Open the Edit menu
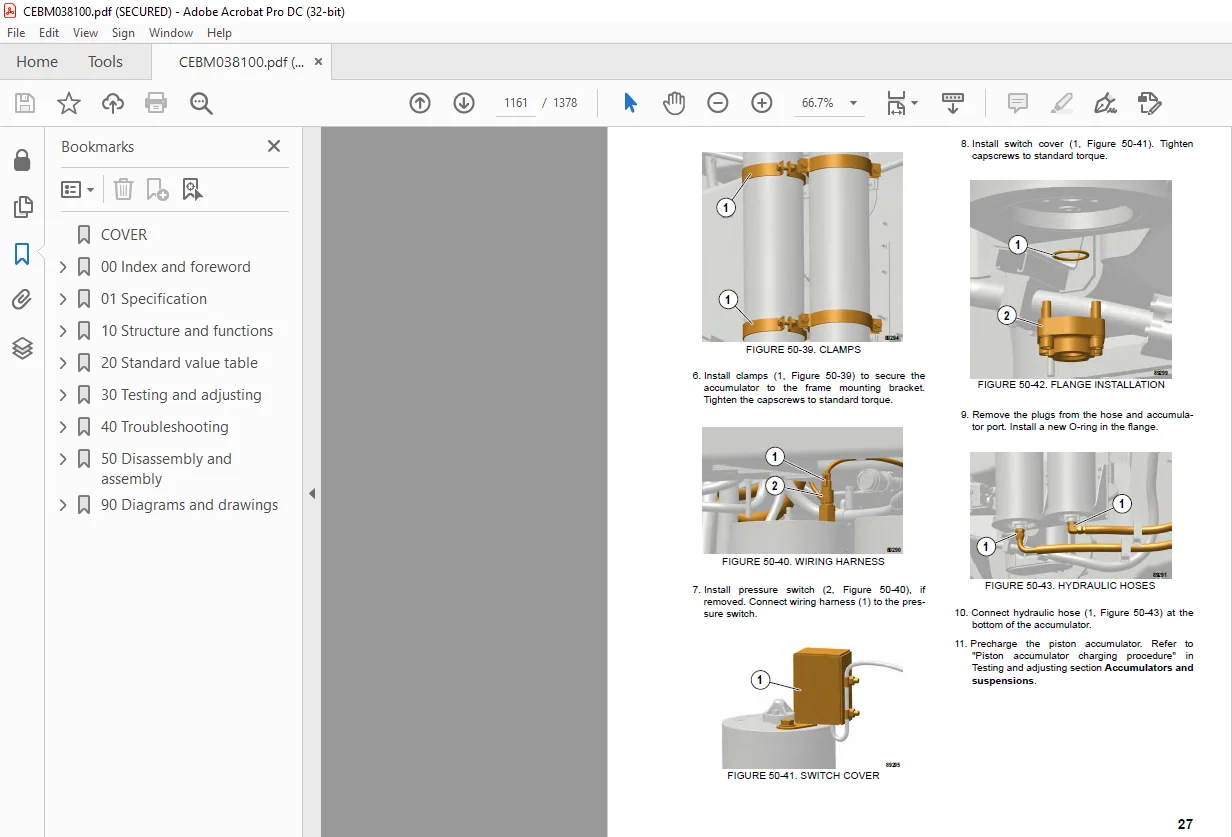Image resolution: width=1232 pixels, height=837 pixels. (x=49, y=33)
